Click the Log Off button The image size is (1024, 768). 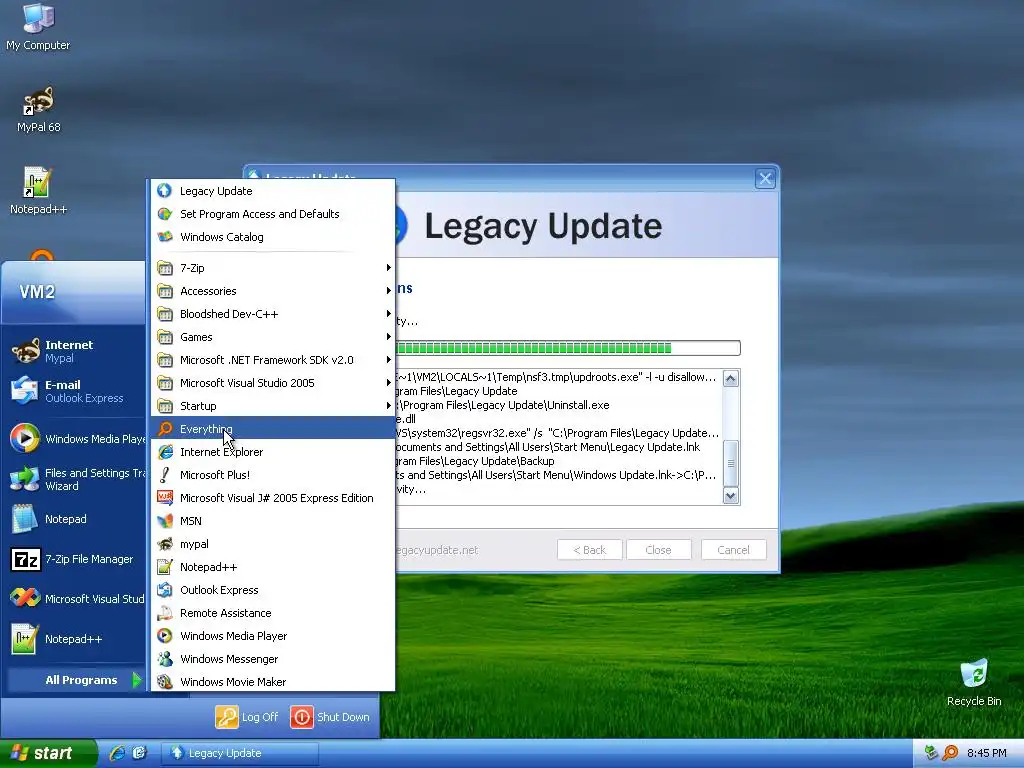tap(247, 716)
